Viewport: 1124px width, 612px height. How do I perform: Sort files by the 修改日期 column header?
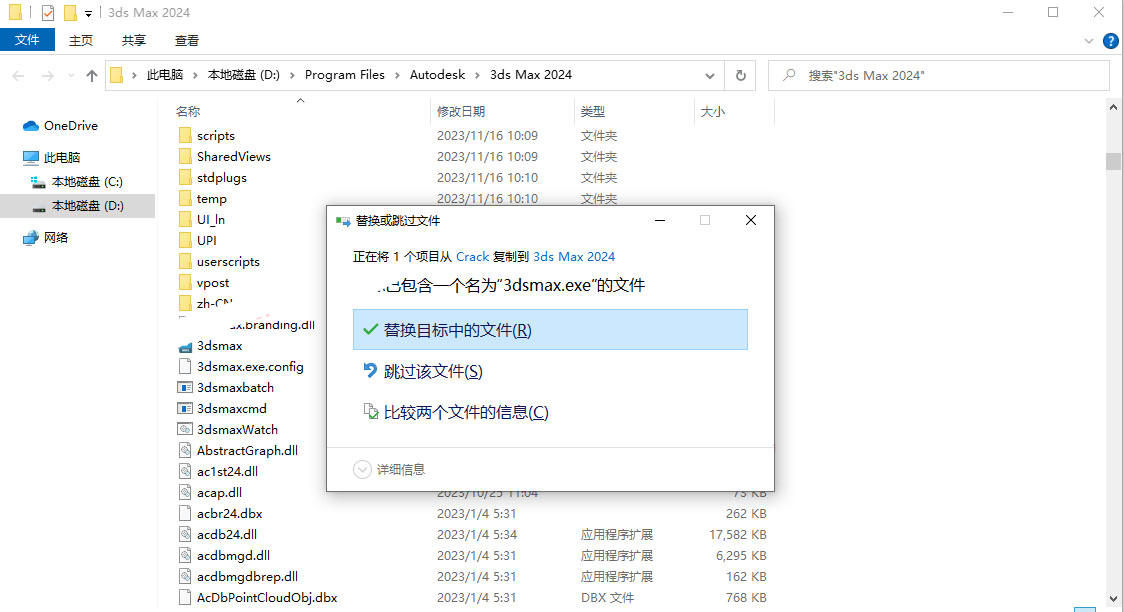(461, 111)
